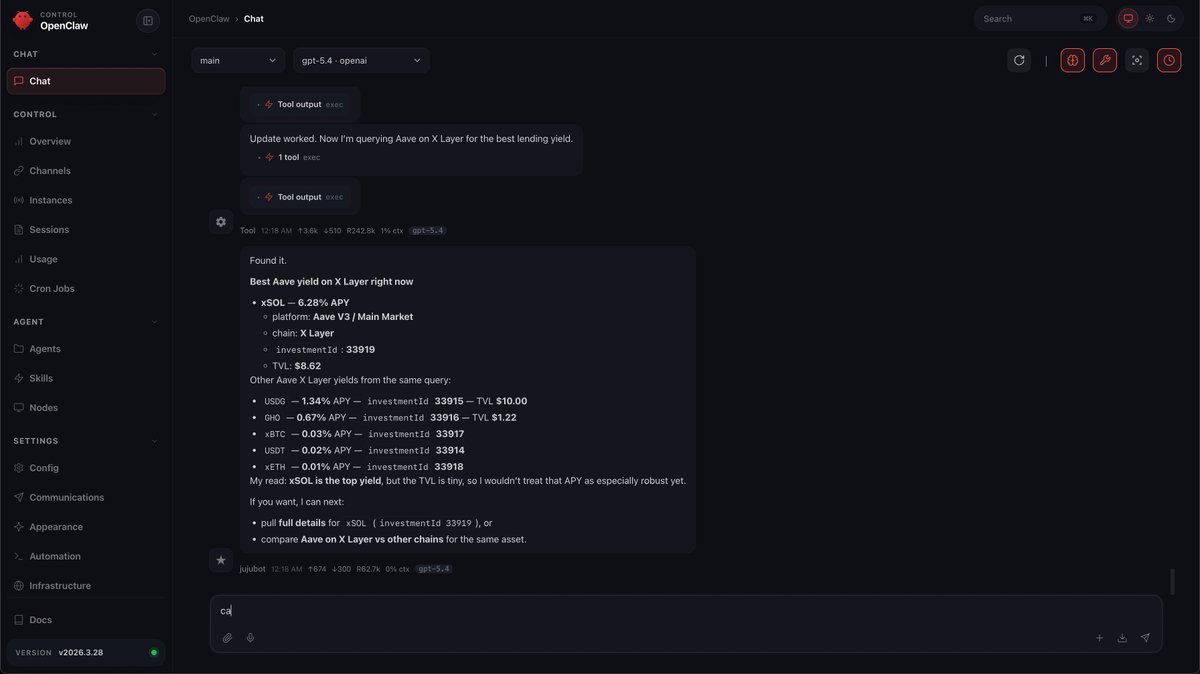Toggle the clock history icon

coord(1169,60)
